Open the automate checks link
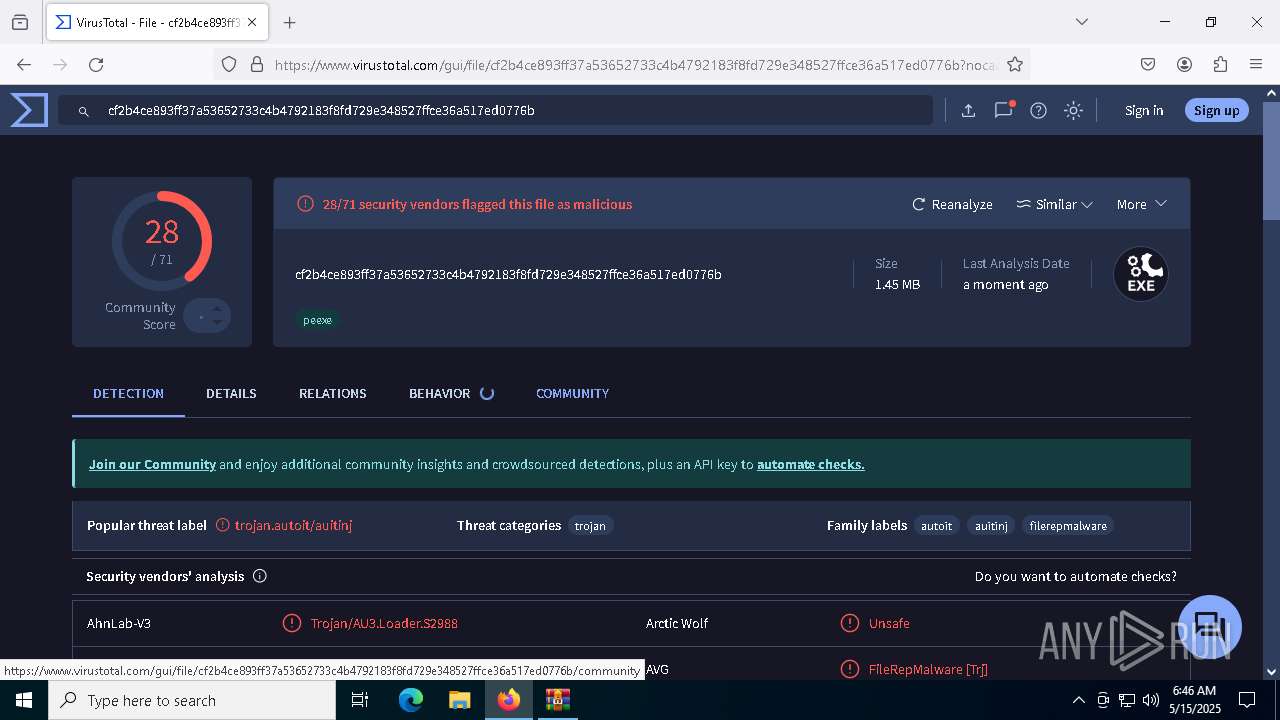 [x=810, y=464]
